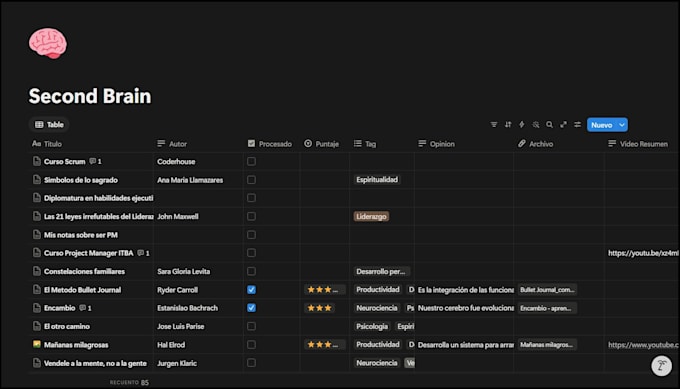680x389 pixels.
Task: Check Procesado for Vendele a la mente
Action: [x=251, y=363]
